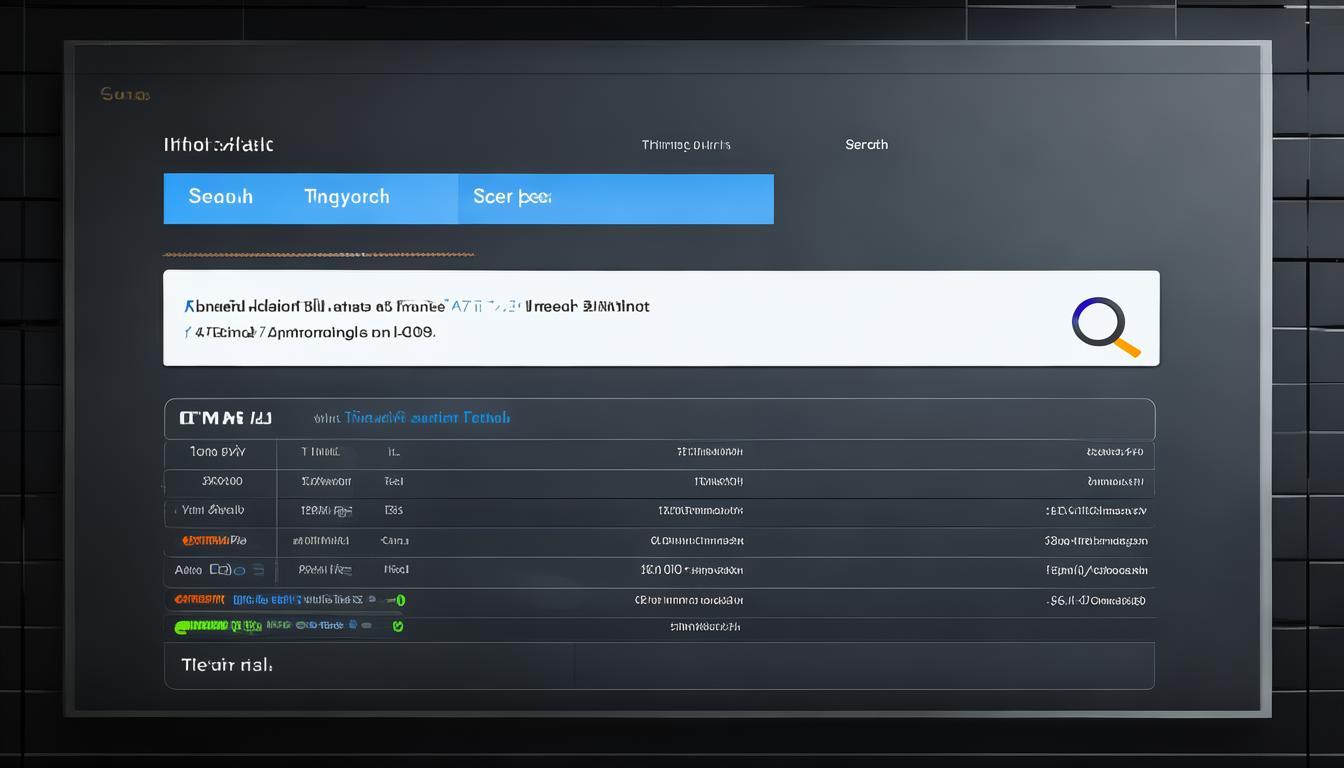This screenshot has width=1344, height=768.
Task: Open the Scer pea tab
Action: (512, 198)
